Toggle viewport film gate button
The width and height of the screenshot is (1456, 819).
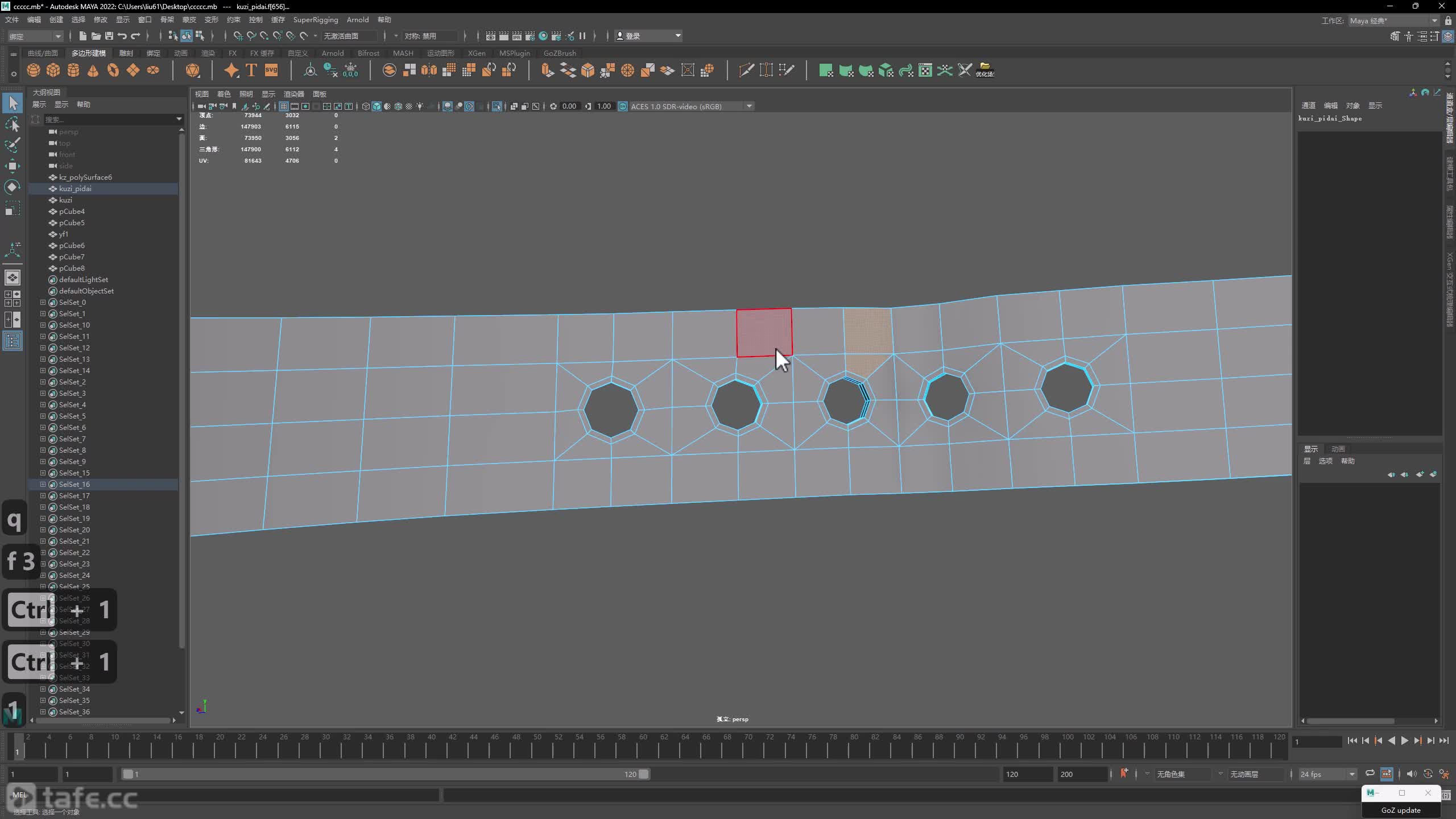click(x=295, y=106)
